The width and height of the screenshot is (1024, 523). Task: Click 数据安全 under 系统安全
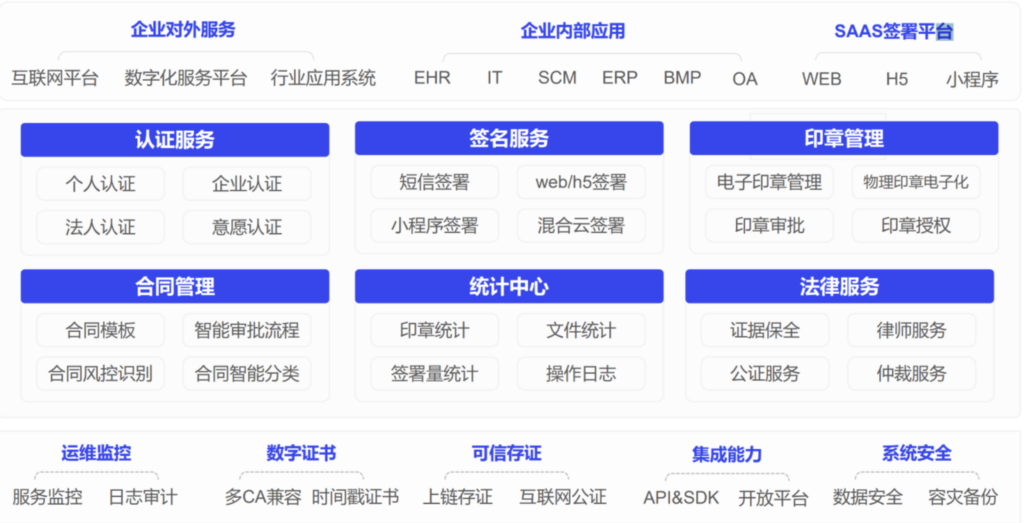[868, 497]
